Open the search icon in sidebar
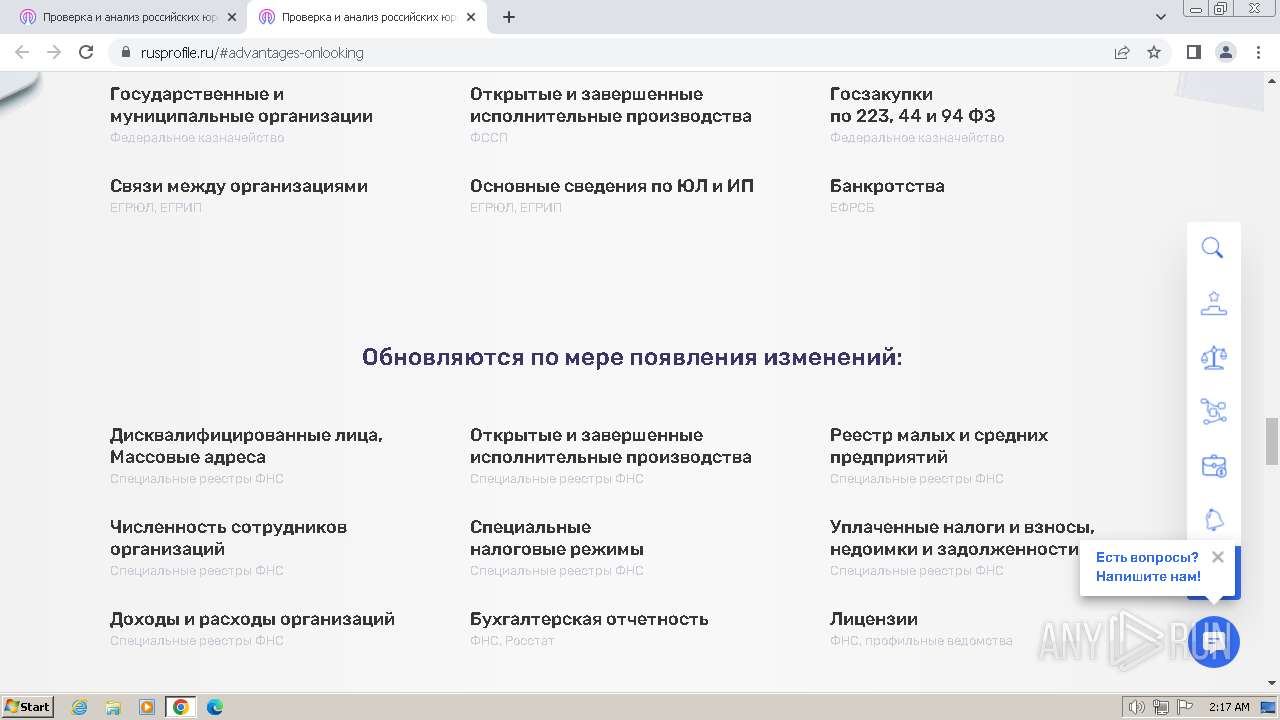 [x=1213, y=248]
